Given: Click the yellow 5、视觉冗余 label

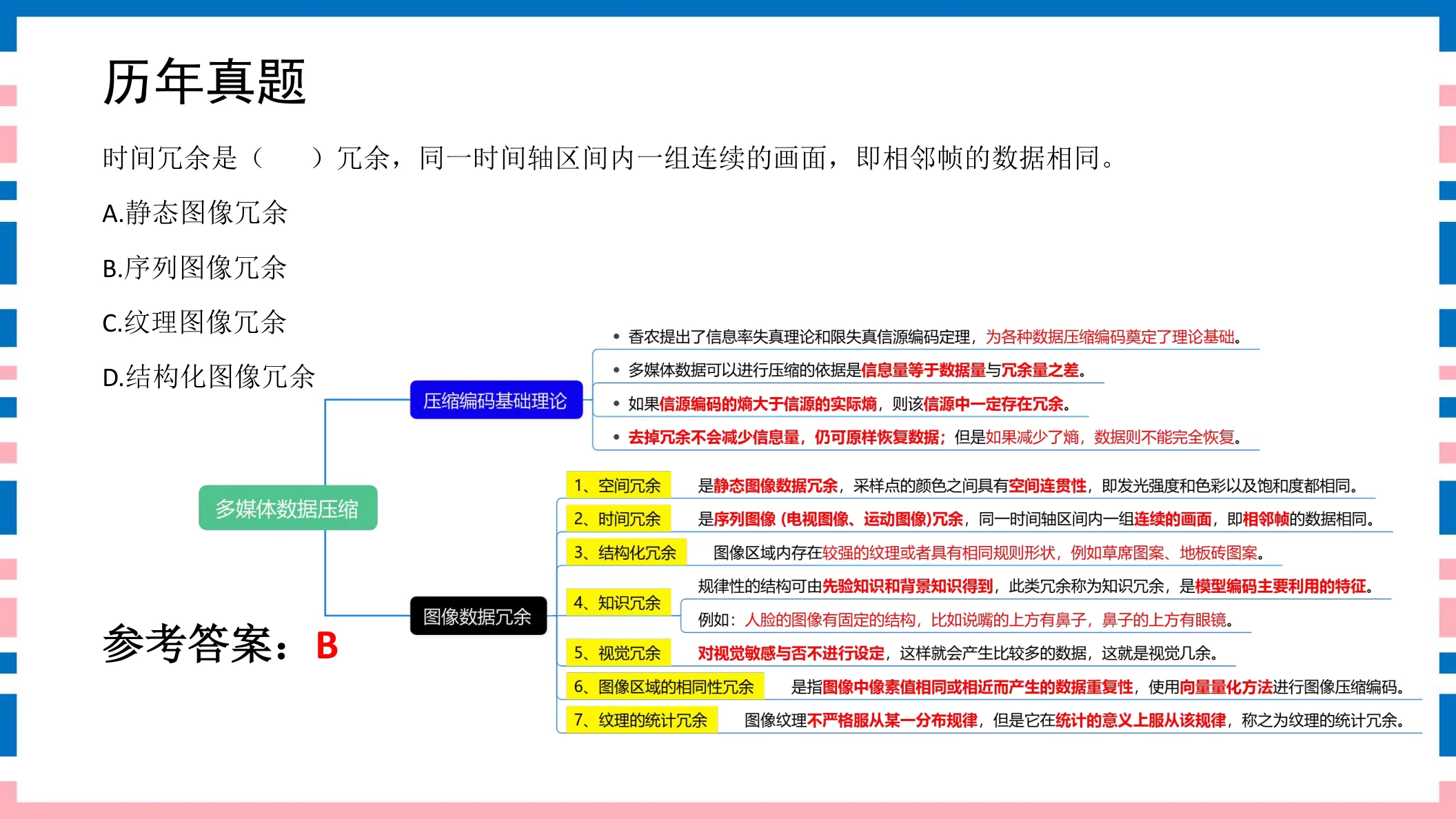Looking at the screenshot, I should point(618,653).
